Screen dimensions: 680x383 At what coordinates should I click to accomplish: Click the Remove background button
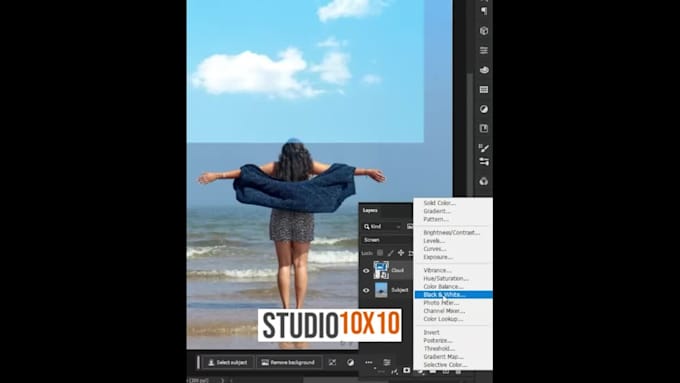pos(288,362)
